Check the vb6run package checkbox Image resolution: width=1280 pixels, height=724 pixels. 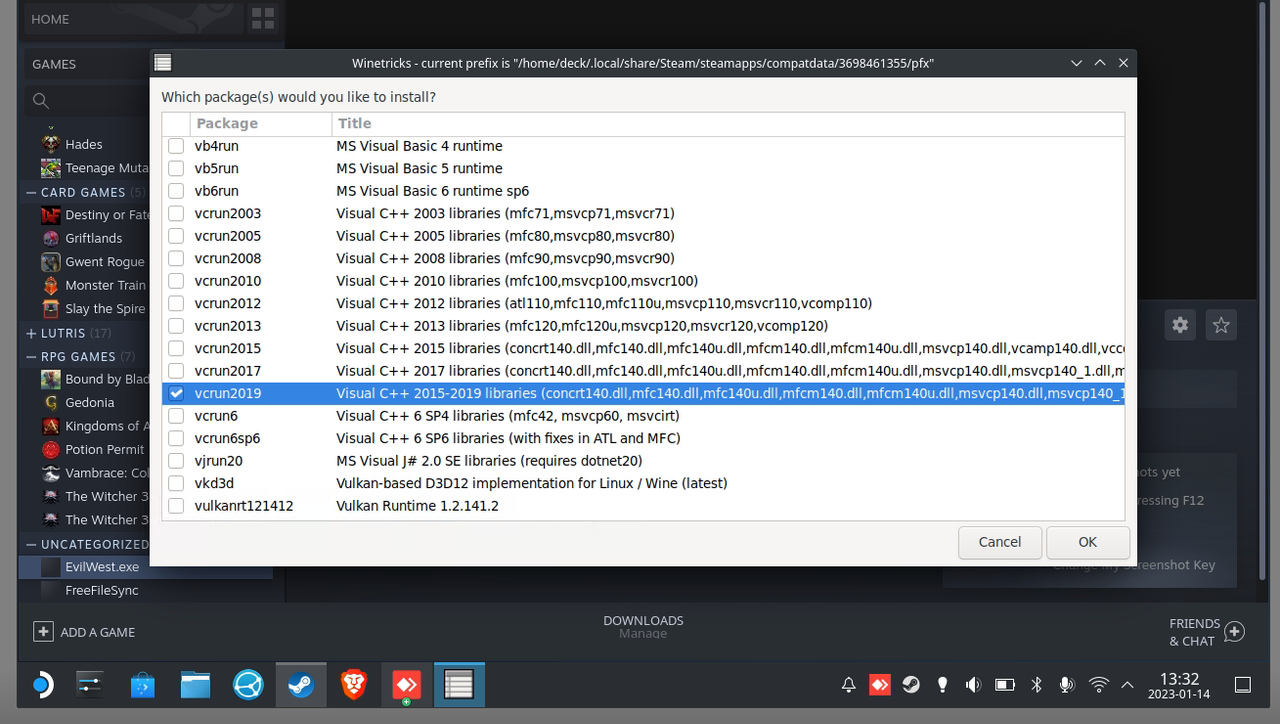pyautogui.click(x=176, y=191)
